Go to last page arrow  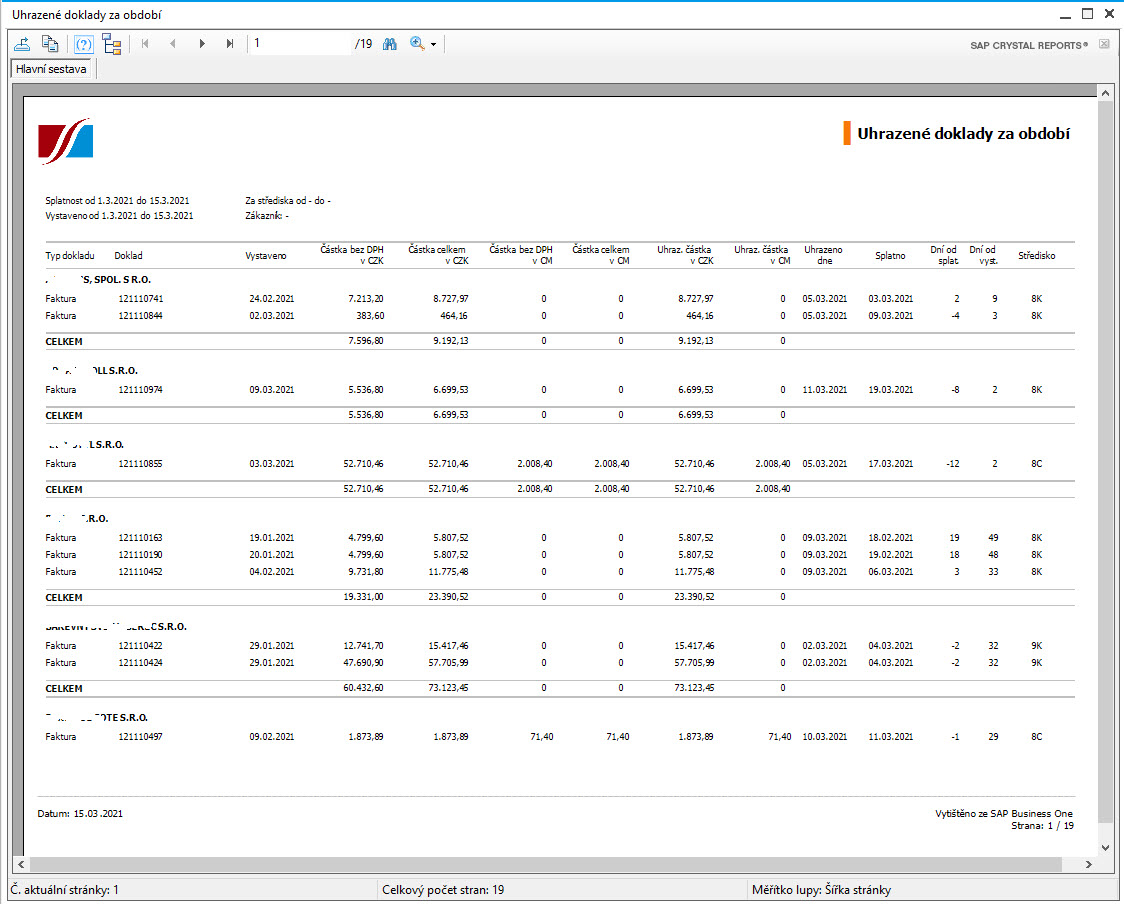pos(229,44)
